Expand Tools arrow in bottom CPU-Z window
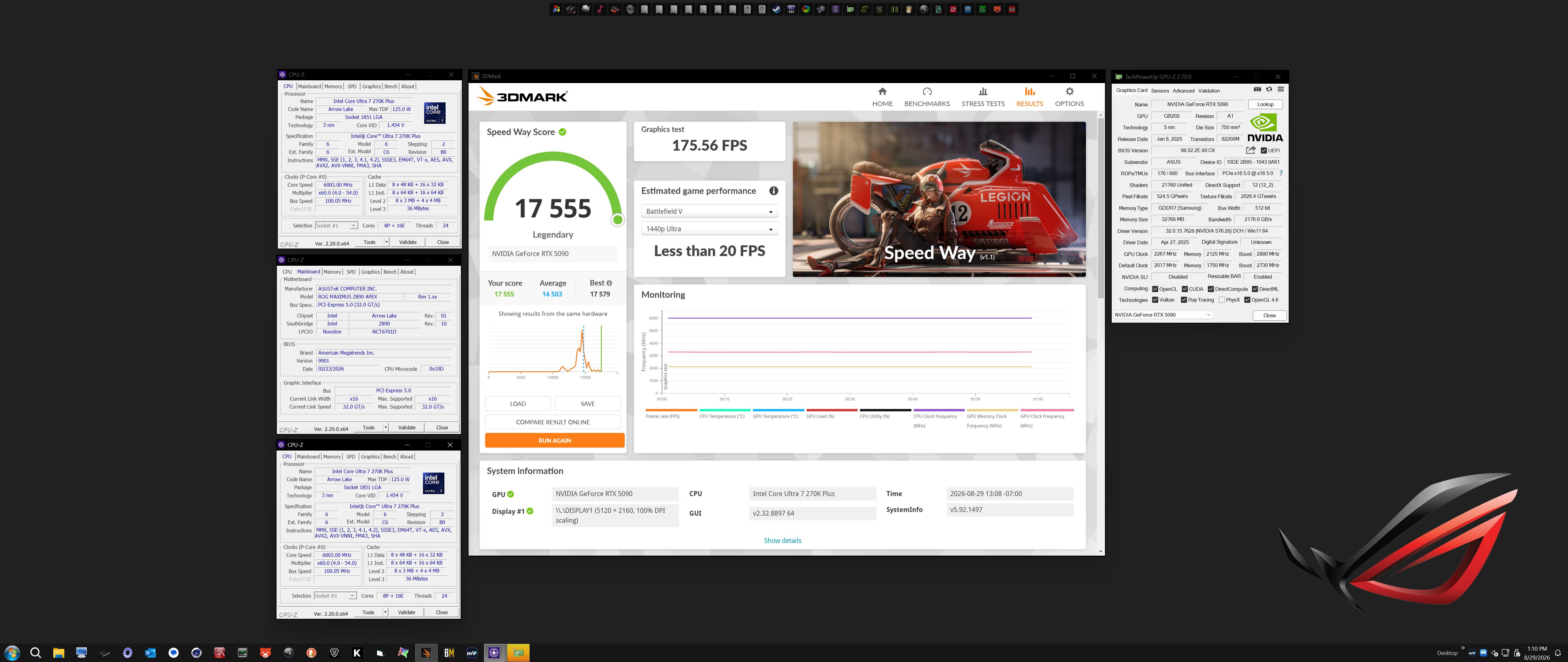This screenshot has height=662, width=1568. 385,613
